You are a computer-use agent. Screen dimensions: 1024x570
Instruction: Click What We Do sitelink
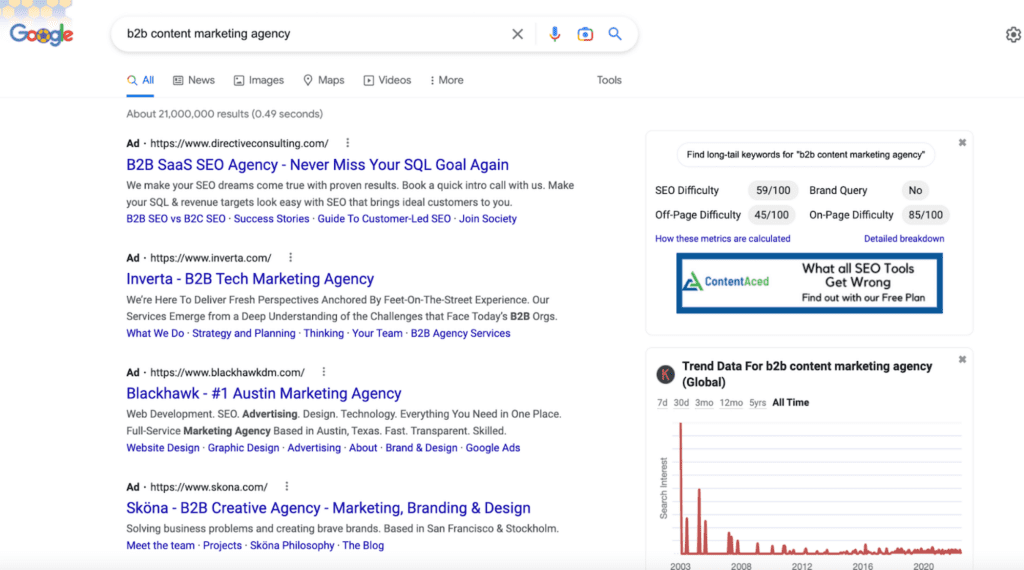pyautogui.click(x=155, y=333)
